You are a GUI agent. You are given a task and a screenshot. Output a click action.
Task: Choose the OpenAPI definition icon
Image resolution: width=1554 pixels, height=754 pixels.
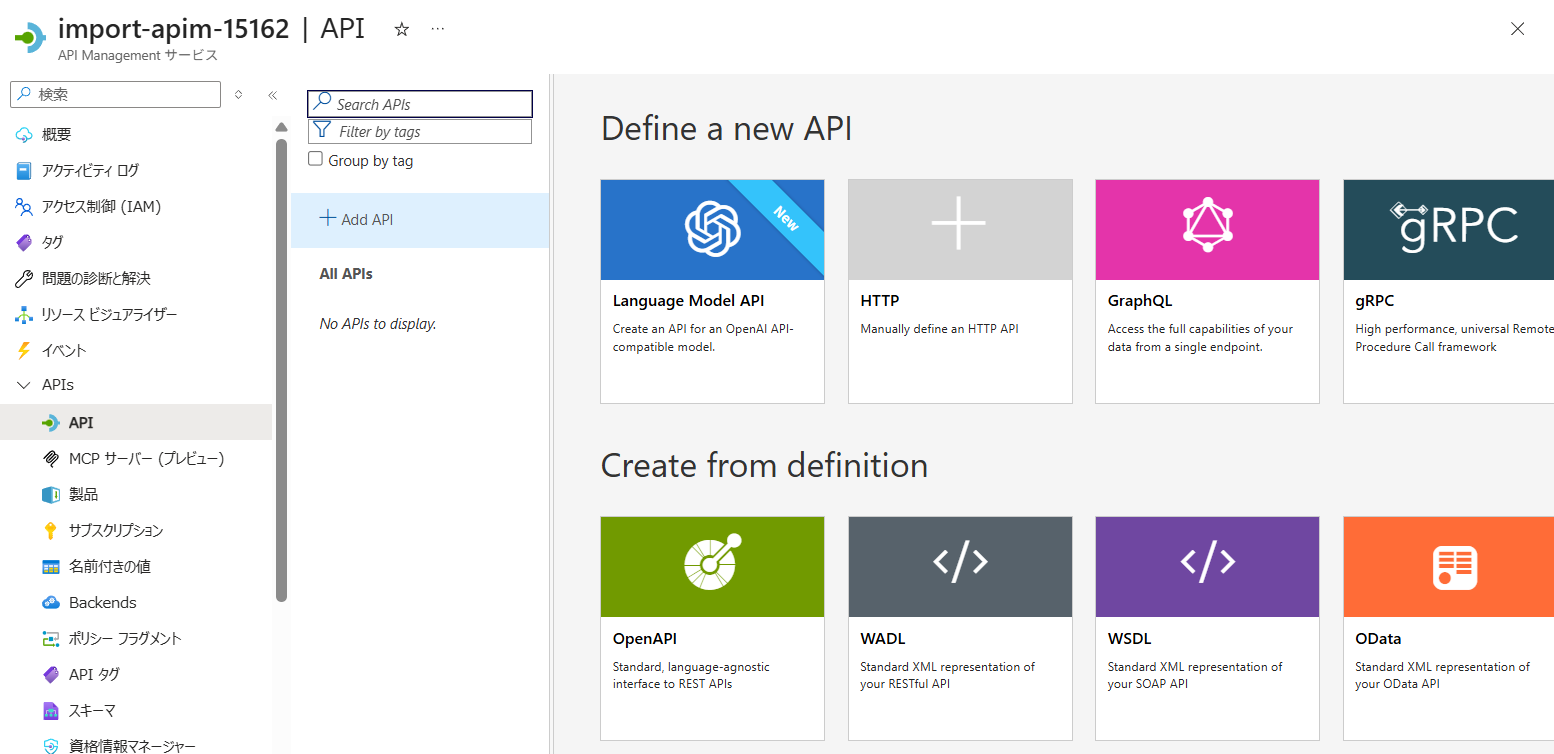tap(711, 566)
